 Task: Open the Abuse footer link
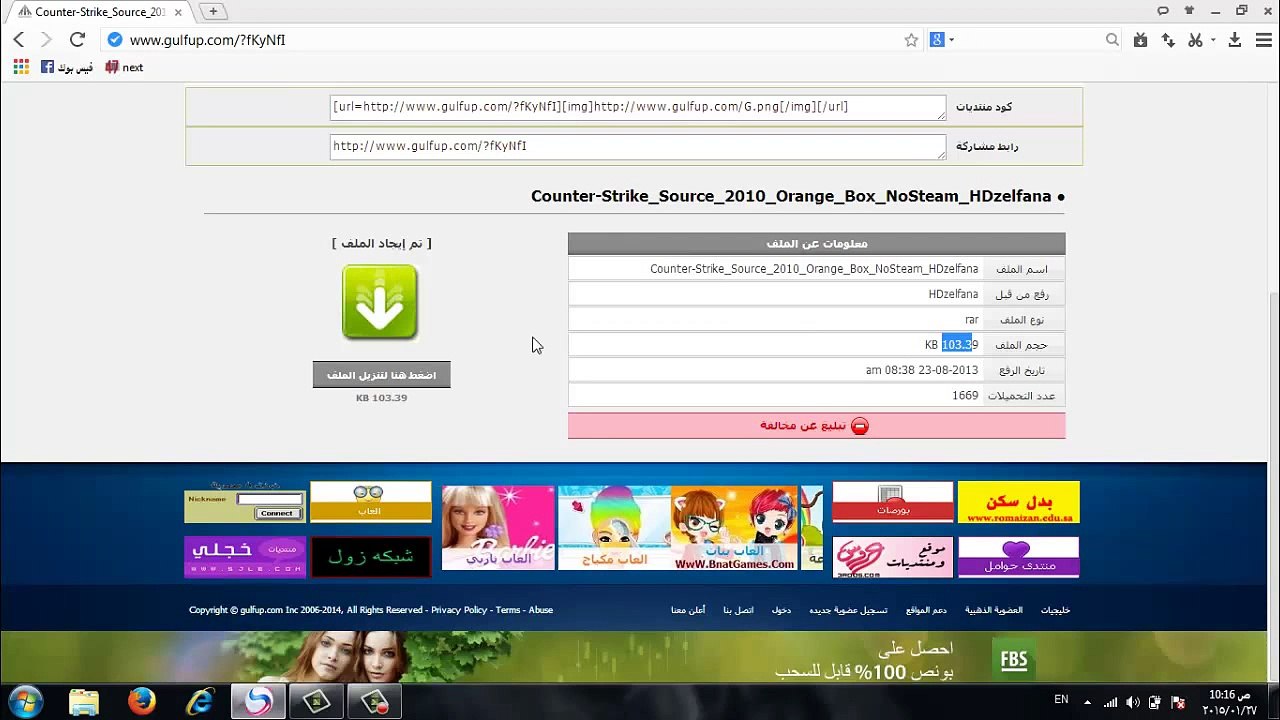coord(541,610)
